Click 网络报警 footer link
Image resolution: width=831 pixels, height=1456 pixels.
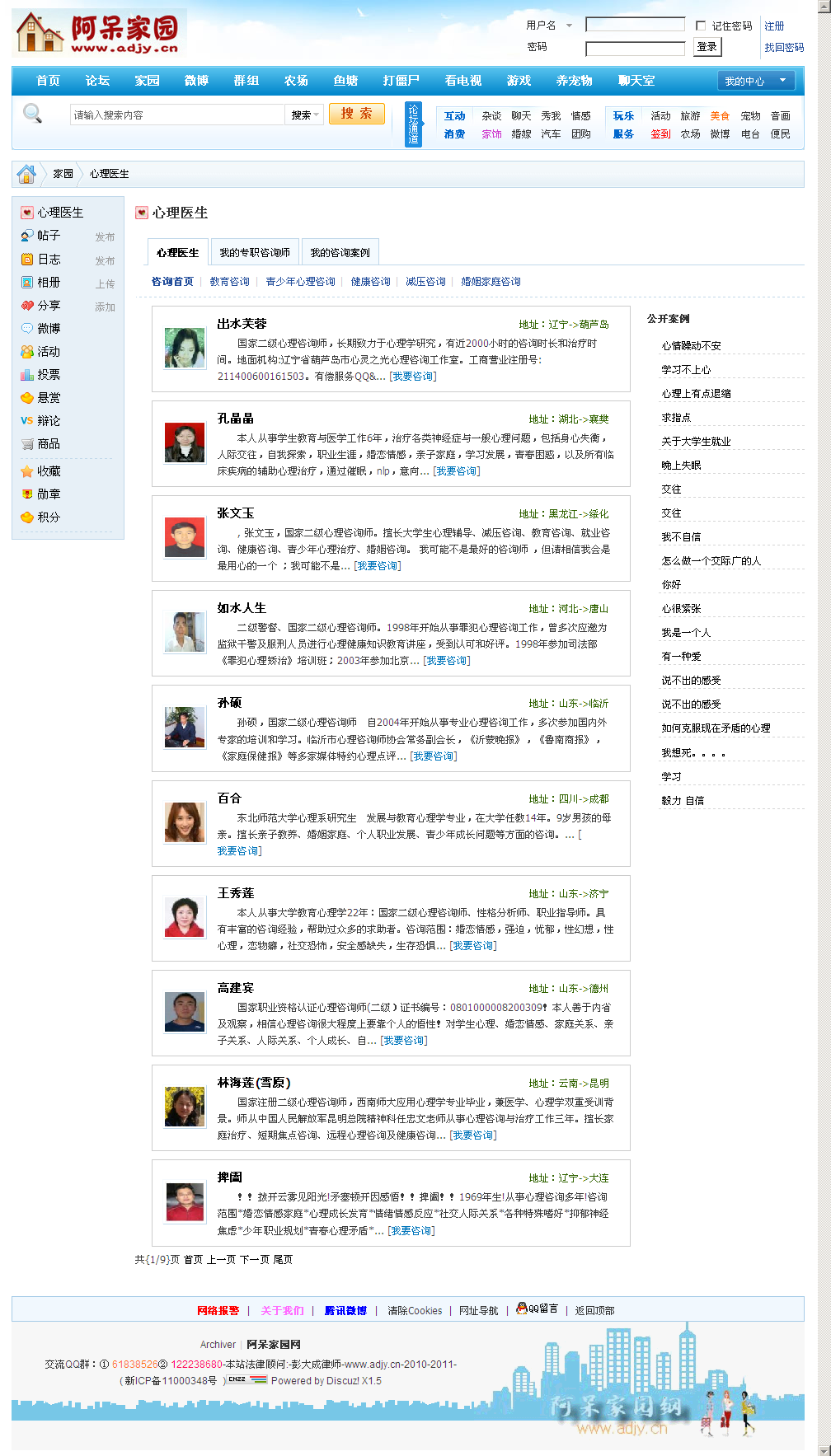coord(218,1311)
